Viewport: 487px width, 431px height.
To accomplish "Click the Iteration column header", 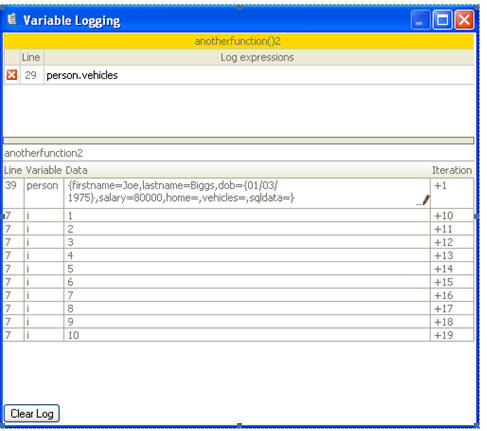I will 452,170.
